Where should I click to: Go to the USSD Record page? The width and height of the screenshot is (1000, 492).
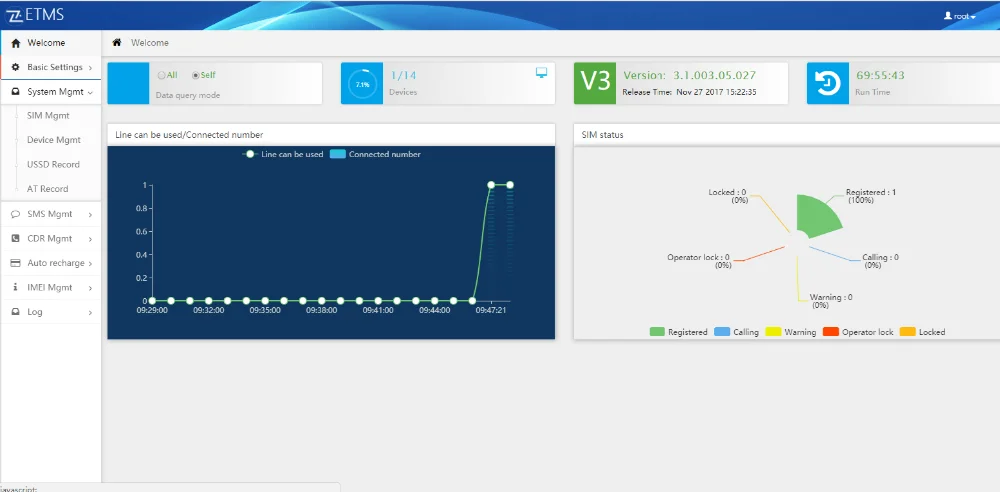pos(53,165)
